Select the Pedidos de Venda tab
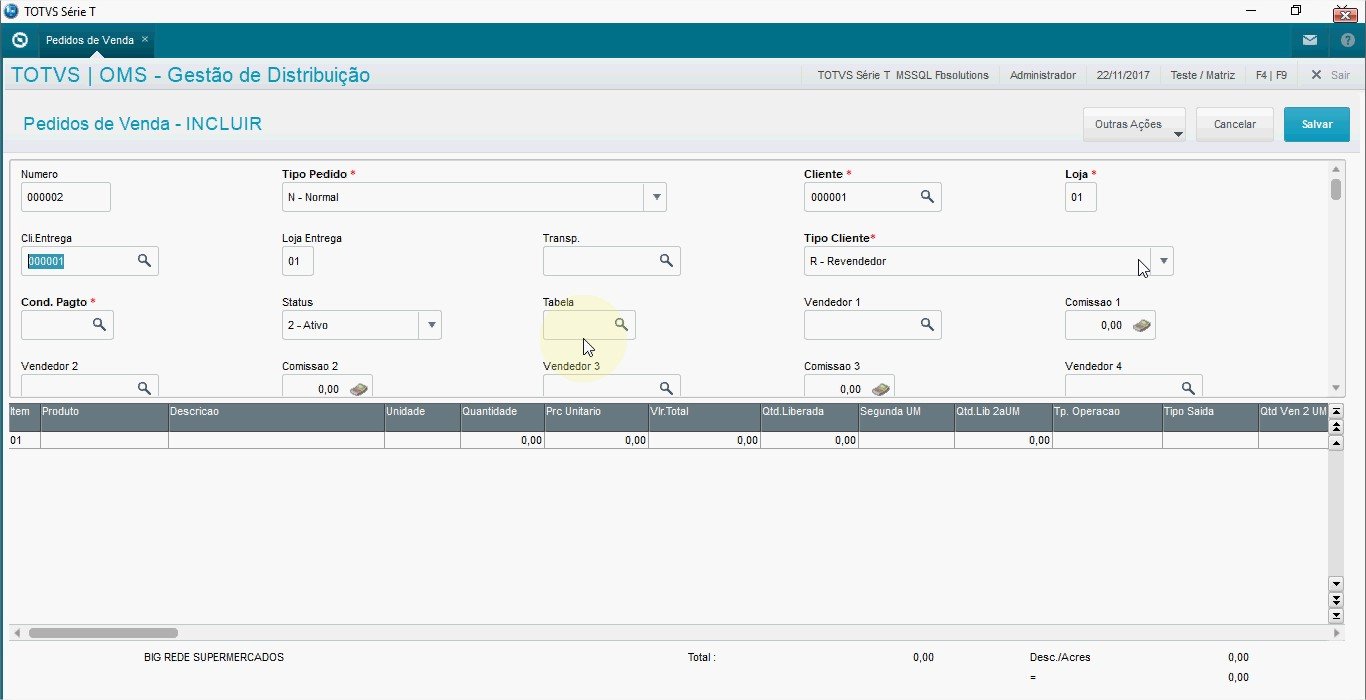This screenshot has width=1366, height=700. [x=90, y=40]
